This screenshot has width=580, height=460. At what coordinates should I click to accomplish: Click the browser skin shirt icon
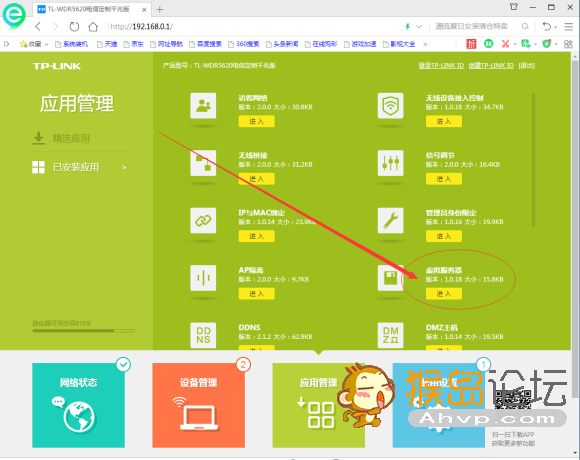(514, 7)
